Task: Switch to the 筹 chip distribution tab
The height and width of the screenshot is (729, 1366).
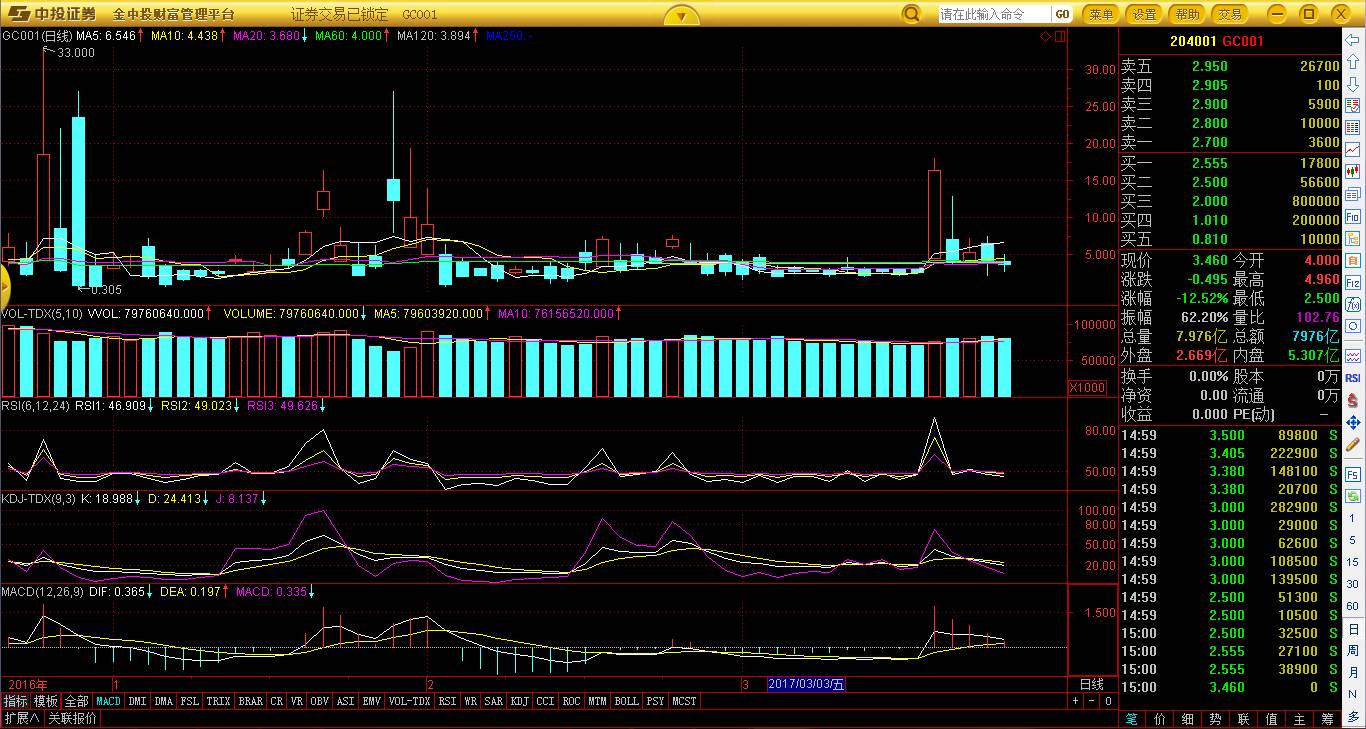Action: 1327,718
